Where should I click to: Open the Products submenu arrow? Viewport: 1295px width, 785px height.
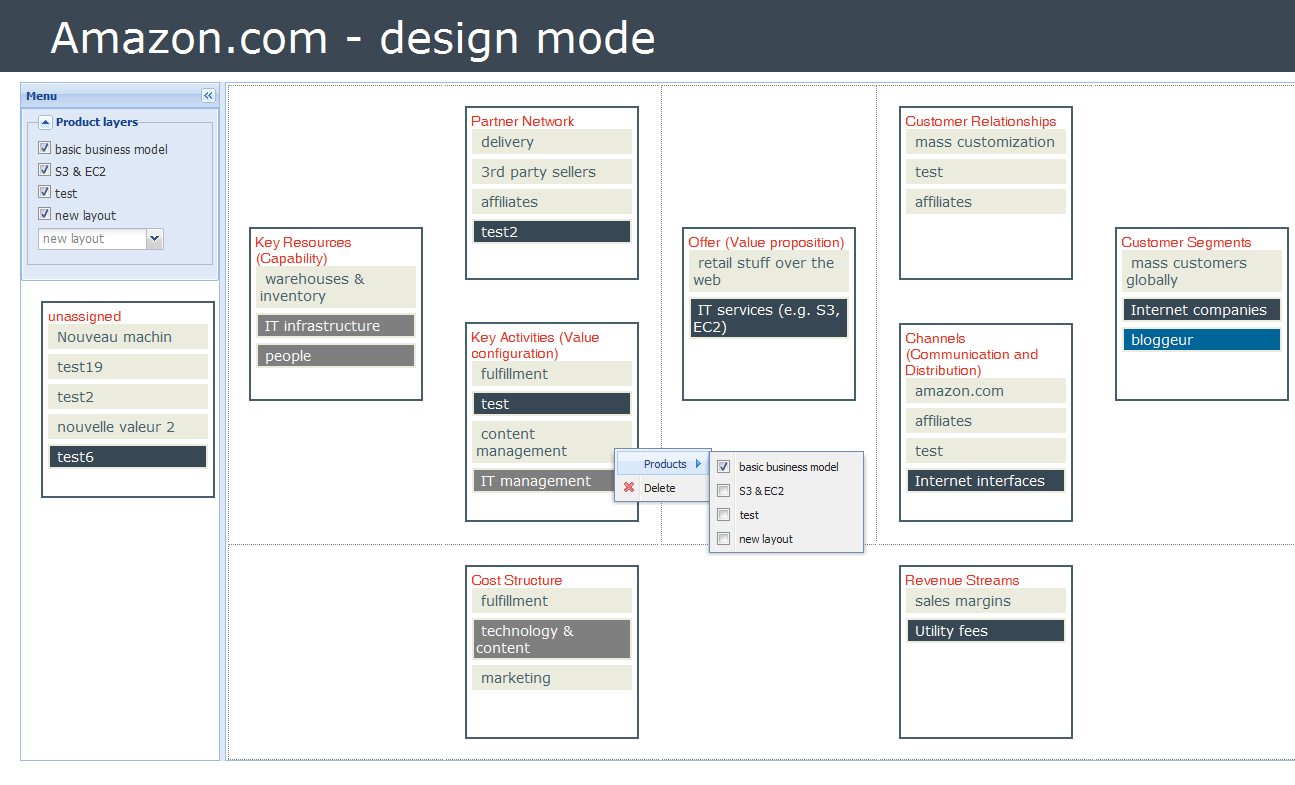point(698,464)
